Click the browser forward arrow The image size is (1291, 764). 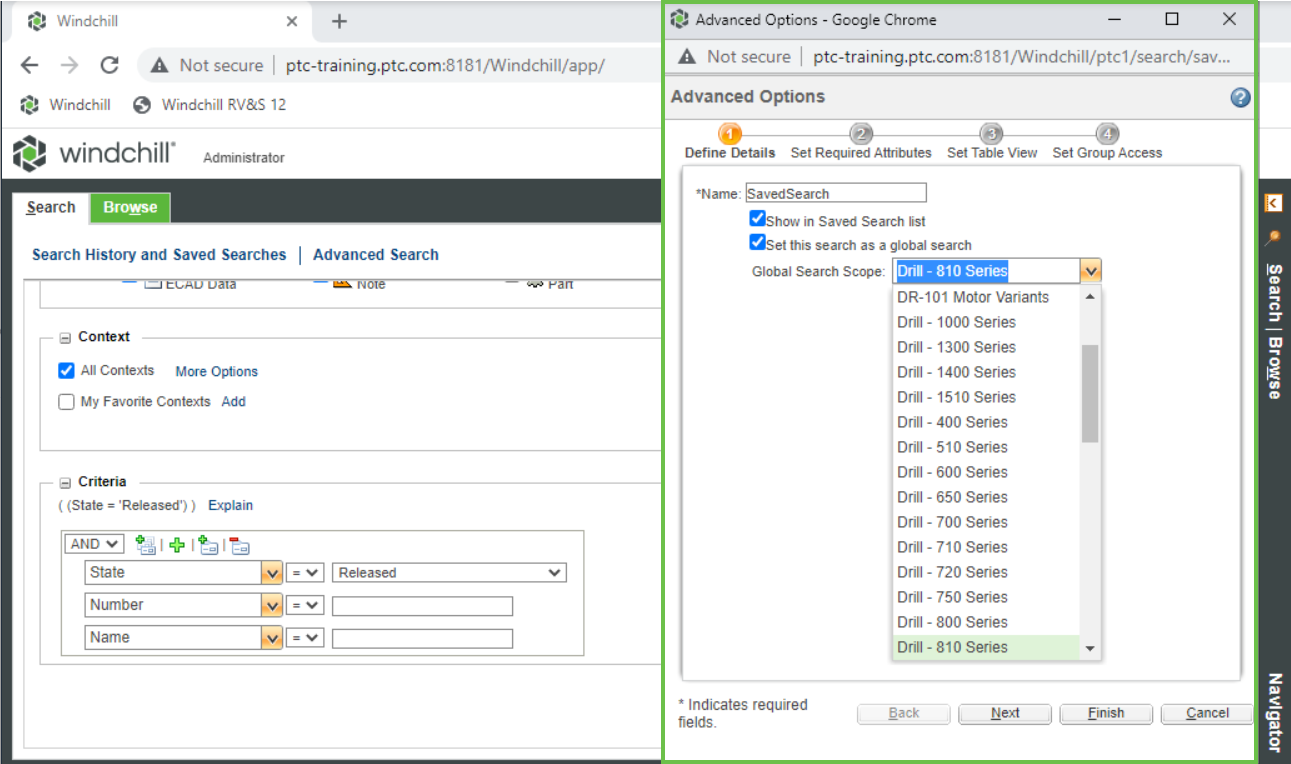(x=69, y=65)
